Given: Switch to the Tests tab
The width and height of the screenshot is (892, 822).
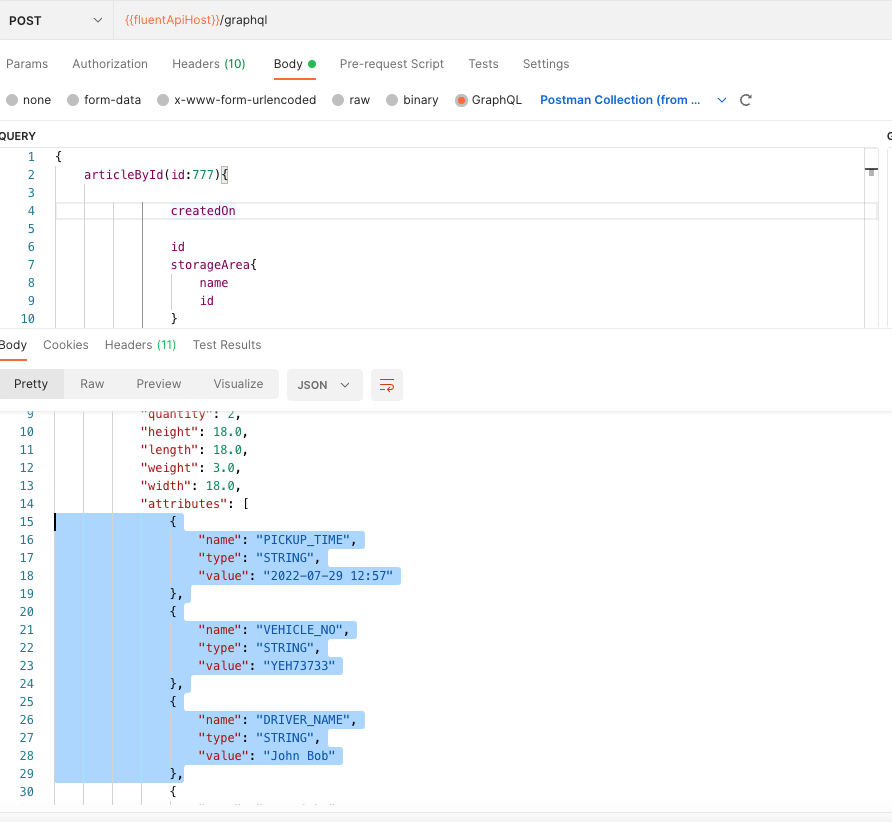Looking at the screenshot, I should [x=483, y=64].
